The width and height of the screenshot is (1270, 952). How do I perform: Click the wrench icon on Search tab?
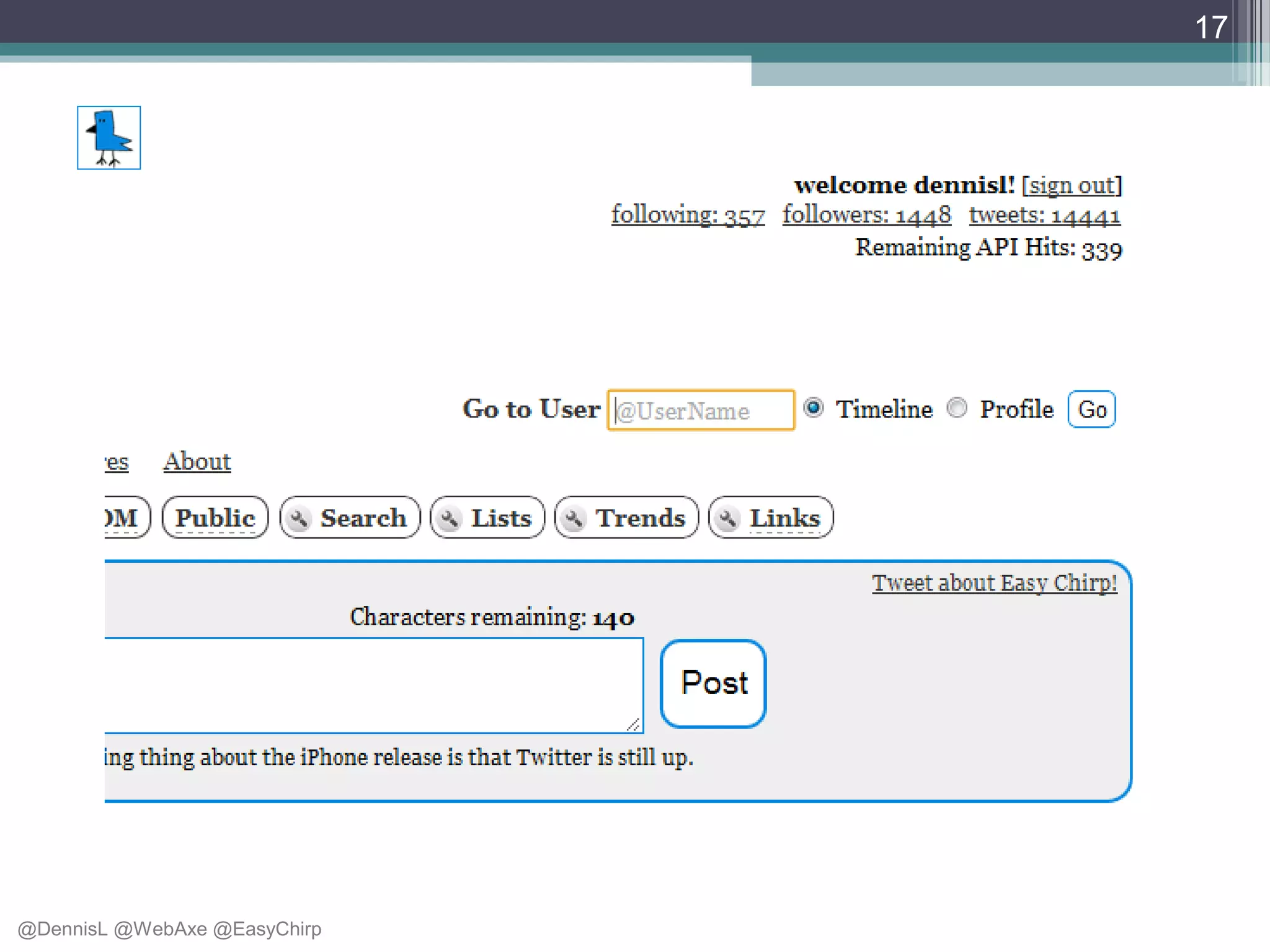pyautogui.click(x=299, y=518)
